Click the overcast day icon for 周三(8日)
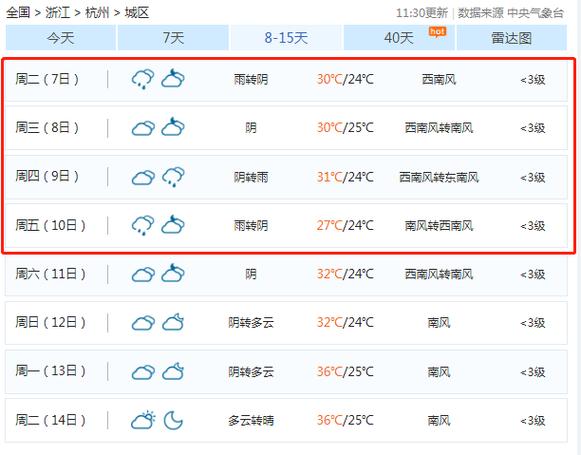This screenshot has width=581, height=455. pos(143,128)
